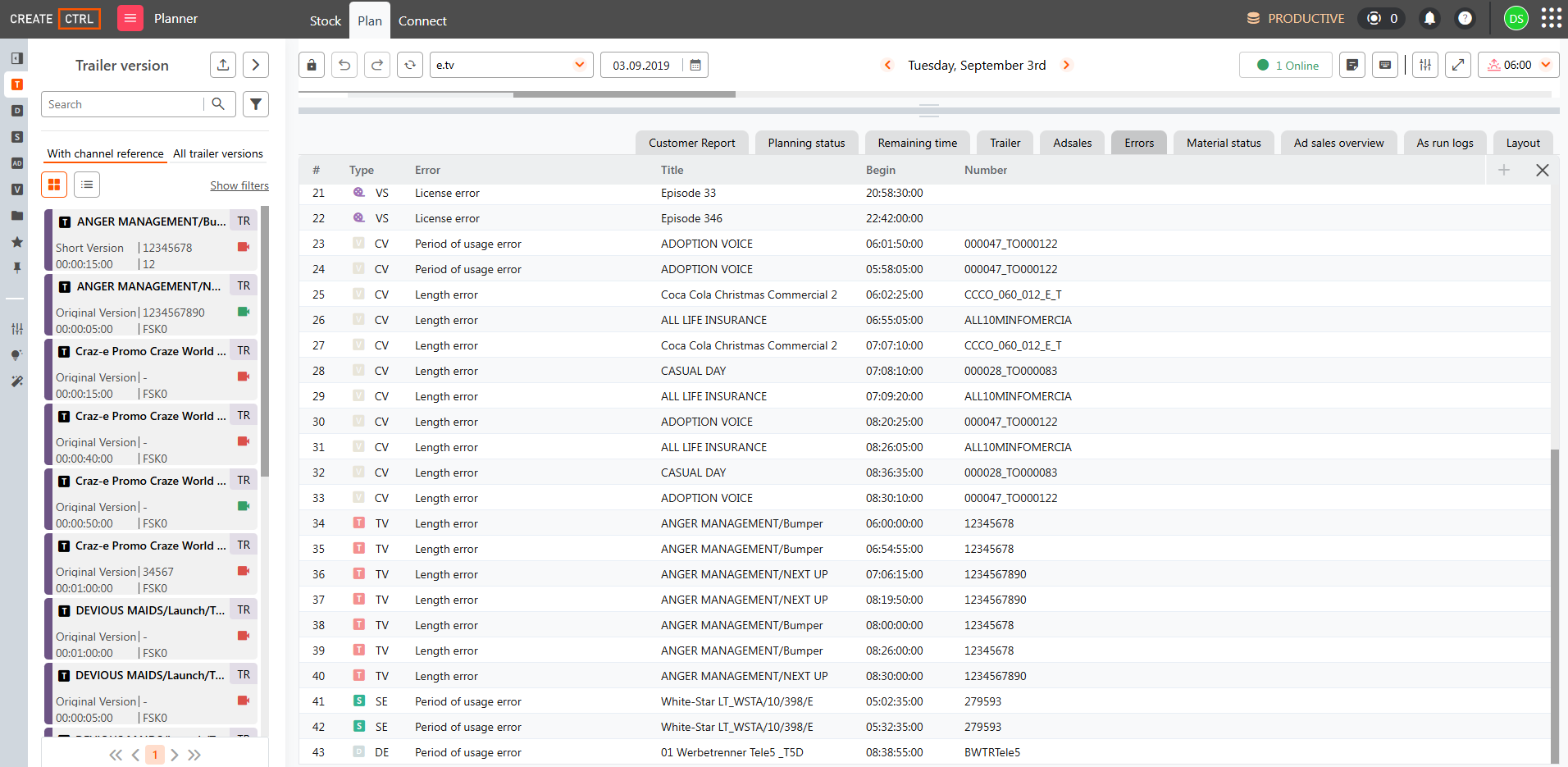
Task: Open the hamburger menu next to Planner
Action: (x=130, y=18)
